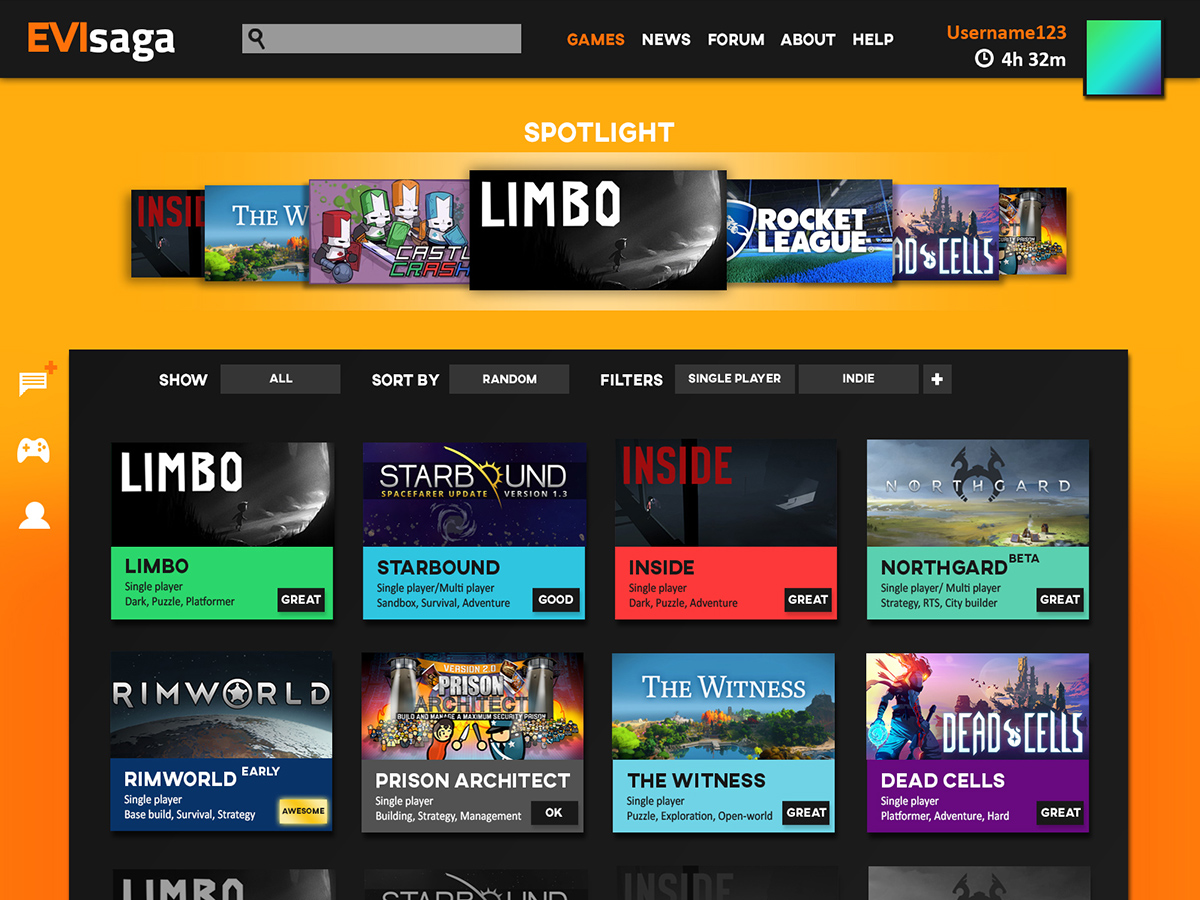Toggle the SINGLE PLAYER filter
Screen dimensions: 1200x900
click(735, 379)
